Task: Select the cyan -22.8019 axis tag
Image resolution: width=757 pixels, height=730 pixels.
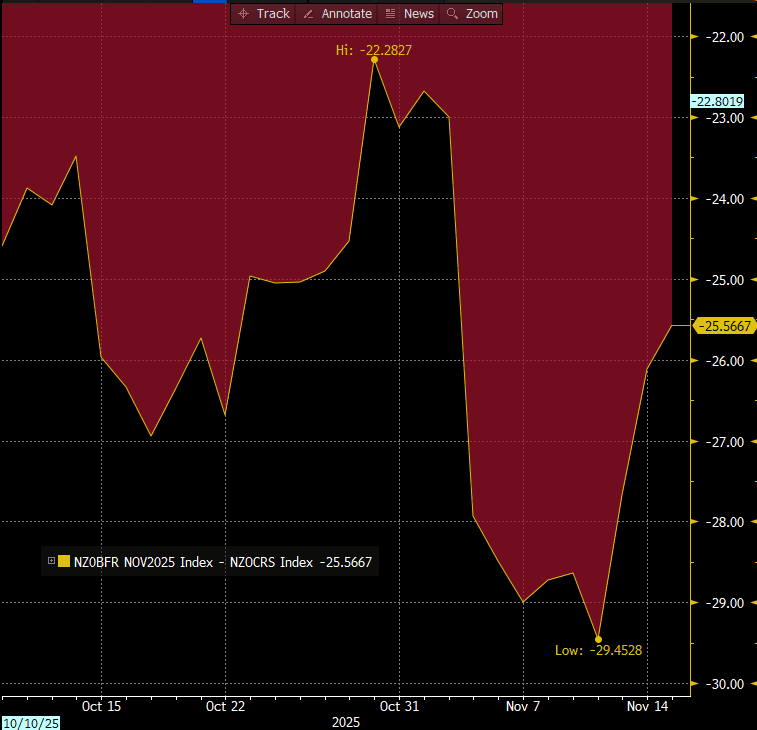Action: 717,101
